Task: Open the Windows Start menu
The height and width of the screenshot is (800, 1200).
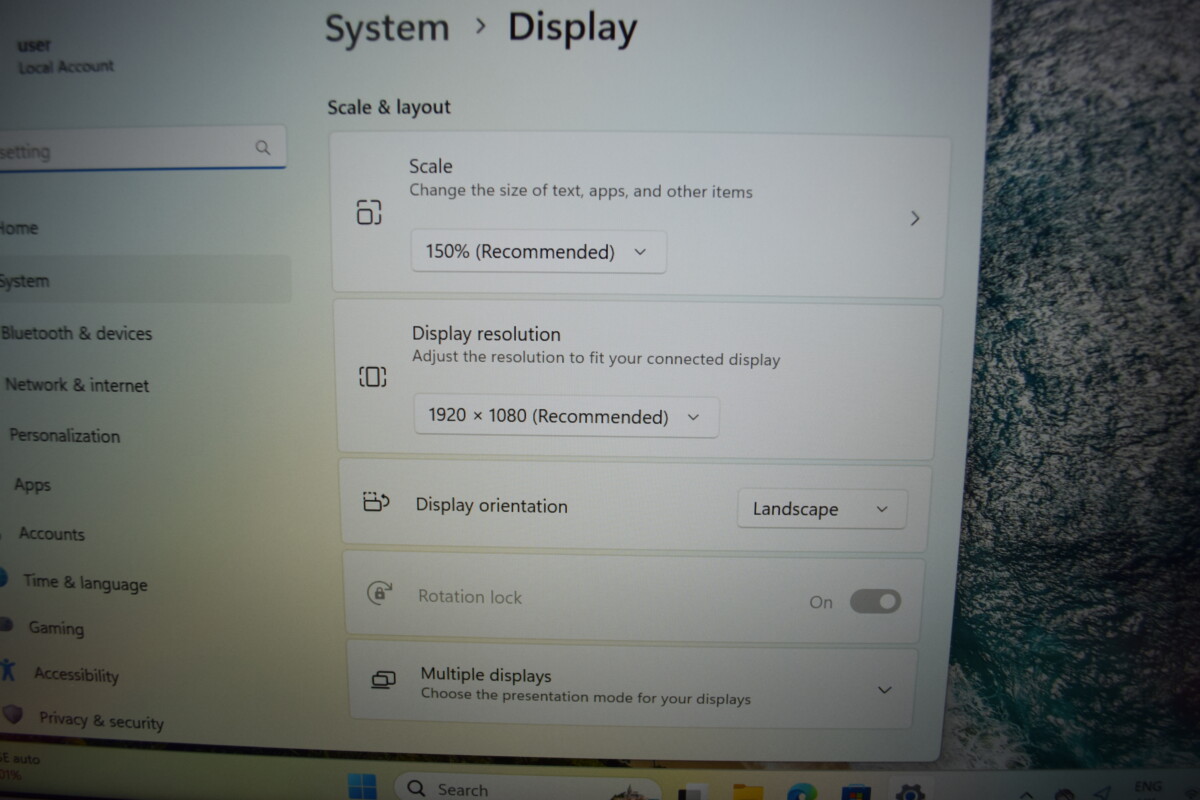Action: coord(362,787)
